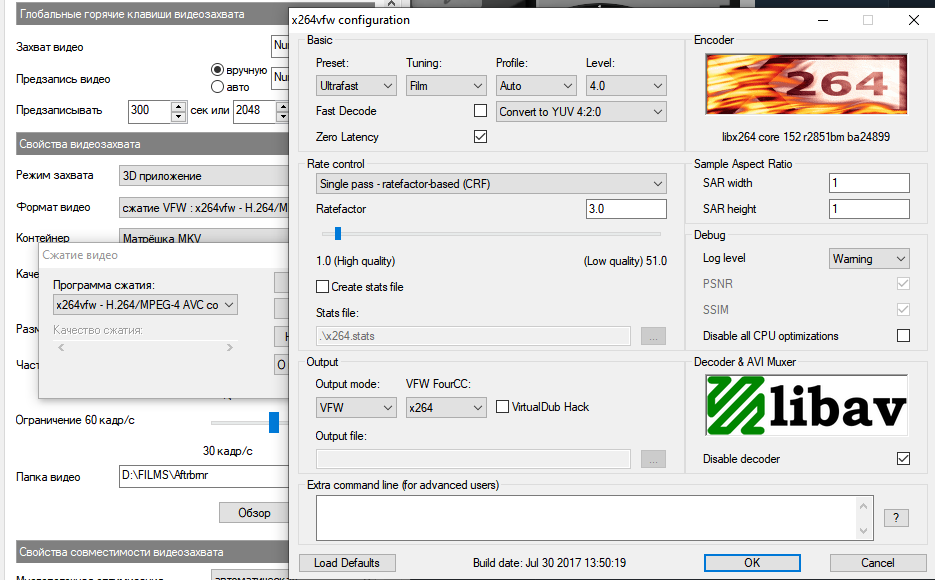The height and width of the screenshot is (580, 935).
Task: Close the x264vfw configuration window
Action: click(x=913, y=20)
